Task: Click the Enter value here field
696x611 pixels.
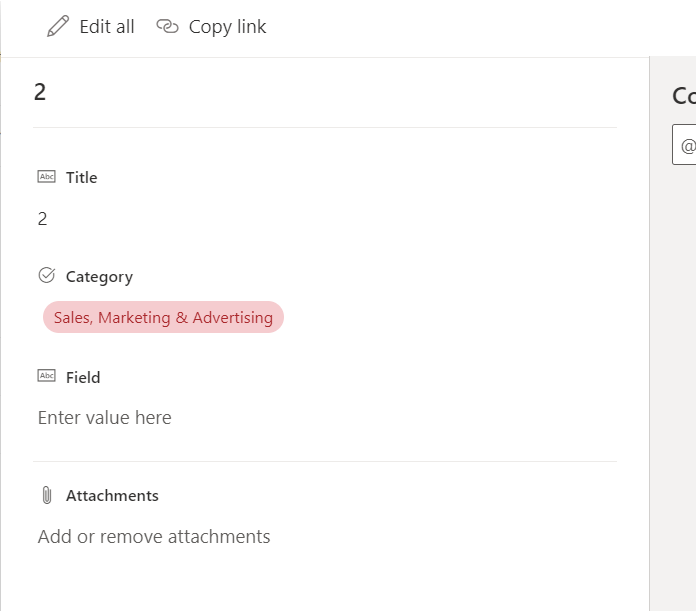Action: tap(105, 417)
